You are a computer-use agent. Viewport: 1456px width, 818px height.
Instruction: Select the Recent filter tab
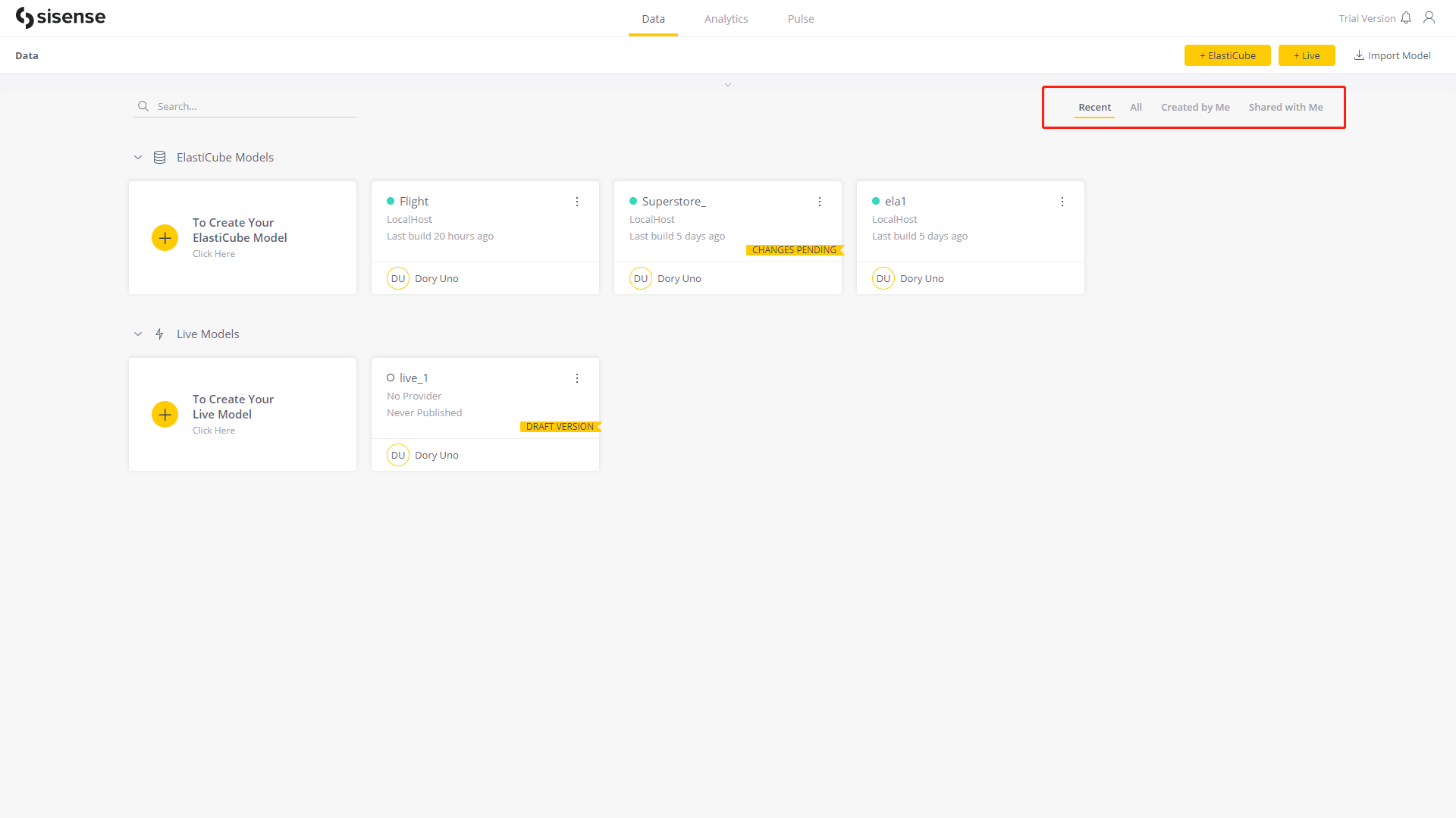(1094, 108)
